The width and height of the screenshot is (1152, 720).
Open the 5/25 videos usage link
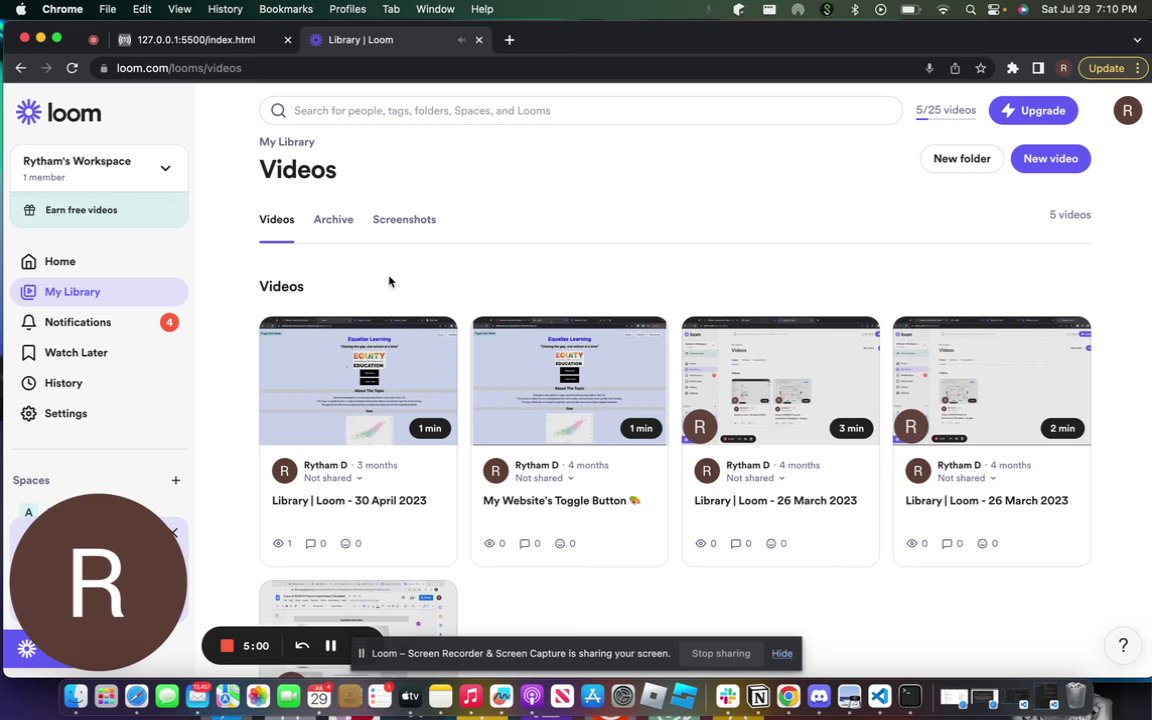tap(946, 110)
